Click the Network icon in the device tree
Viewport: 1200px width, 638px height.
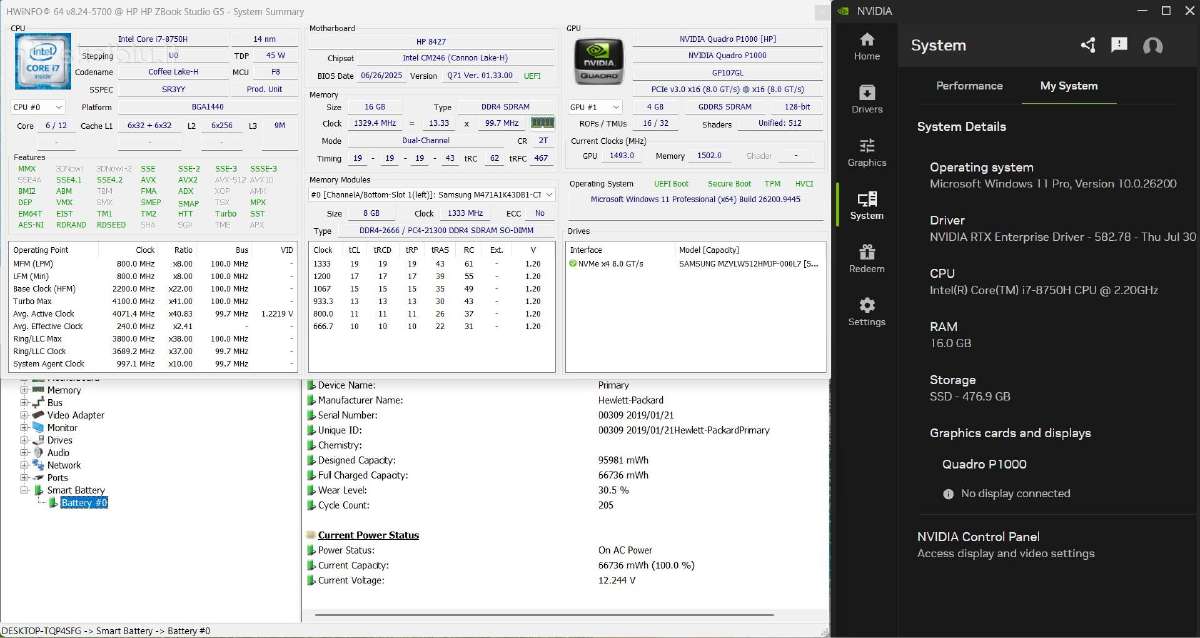coord(38,465)
